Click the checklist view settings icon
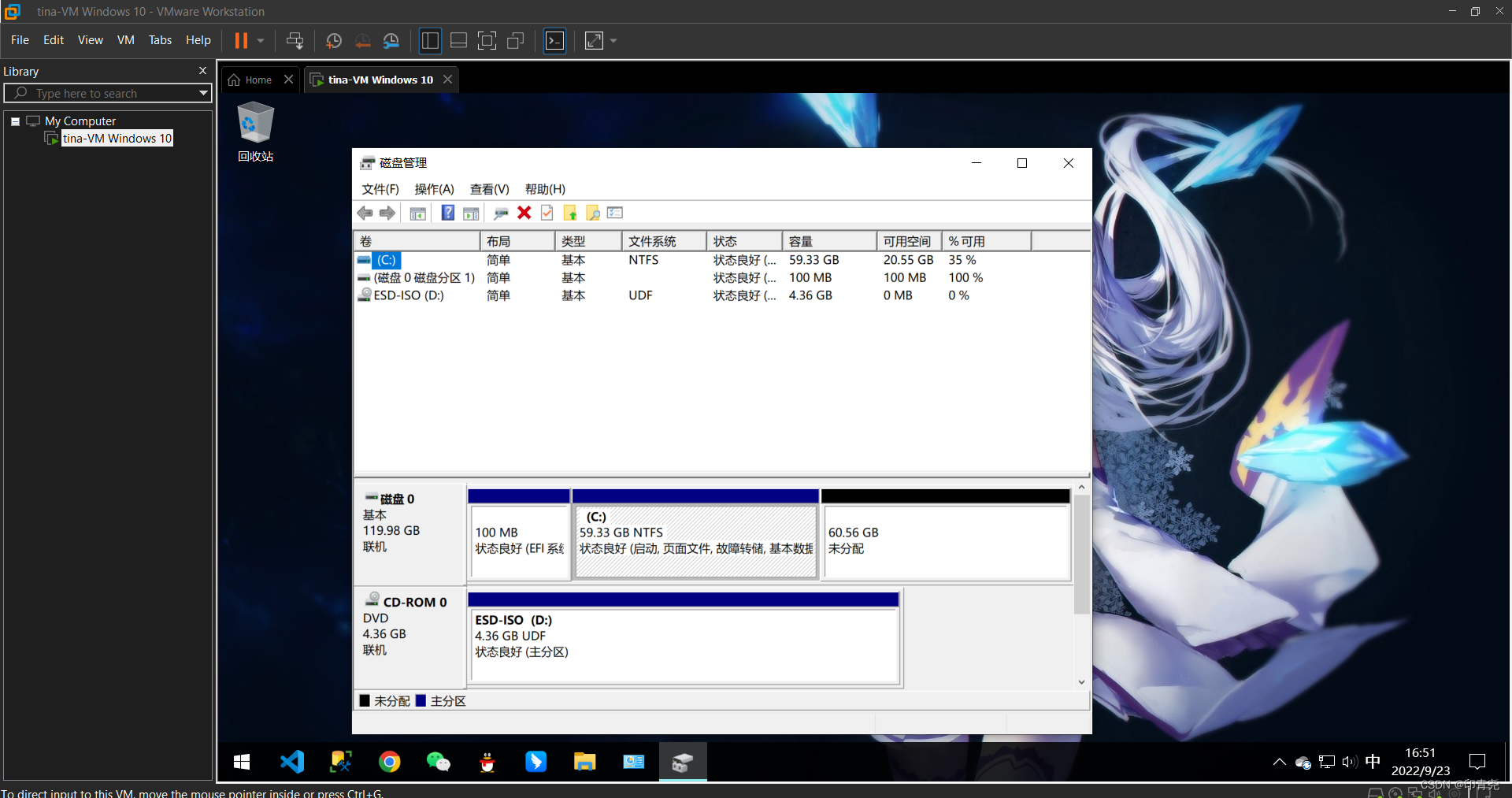Viewport: 1512px width, 798px height. click(x=615, y=213)
